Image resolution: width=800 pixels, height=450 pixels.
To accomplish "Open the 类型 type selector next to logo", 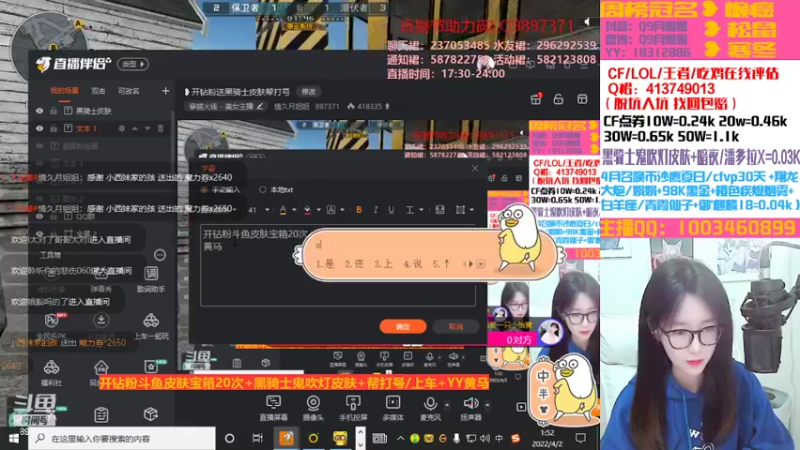I will point(133,64).
